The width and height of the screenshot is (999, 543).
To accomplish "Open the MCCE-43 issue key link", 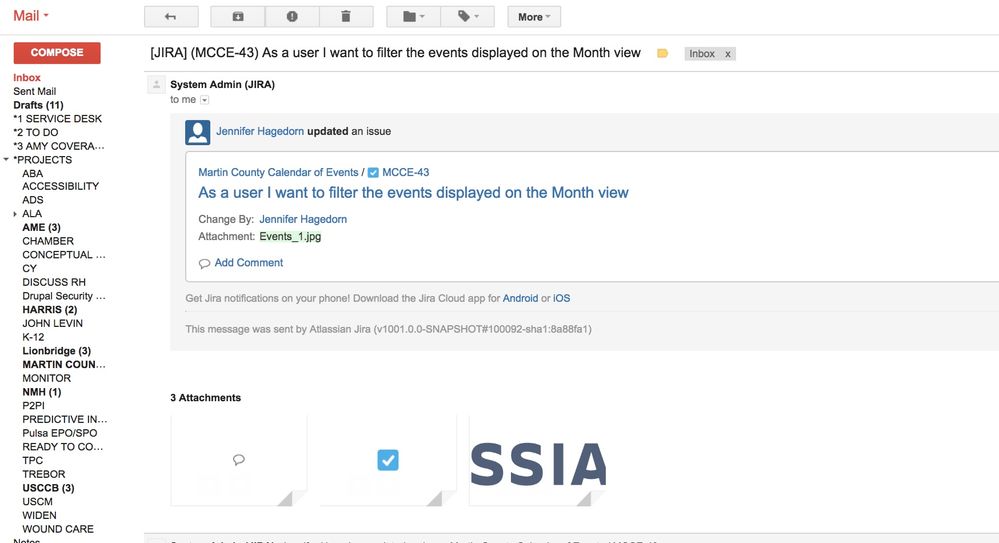I will click(x=406, y=172).
